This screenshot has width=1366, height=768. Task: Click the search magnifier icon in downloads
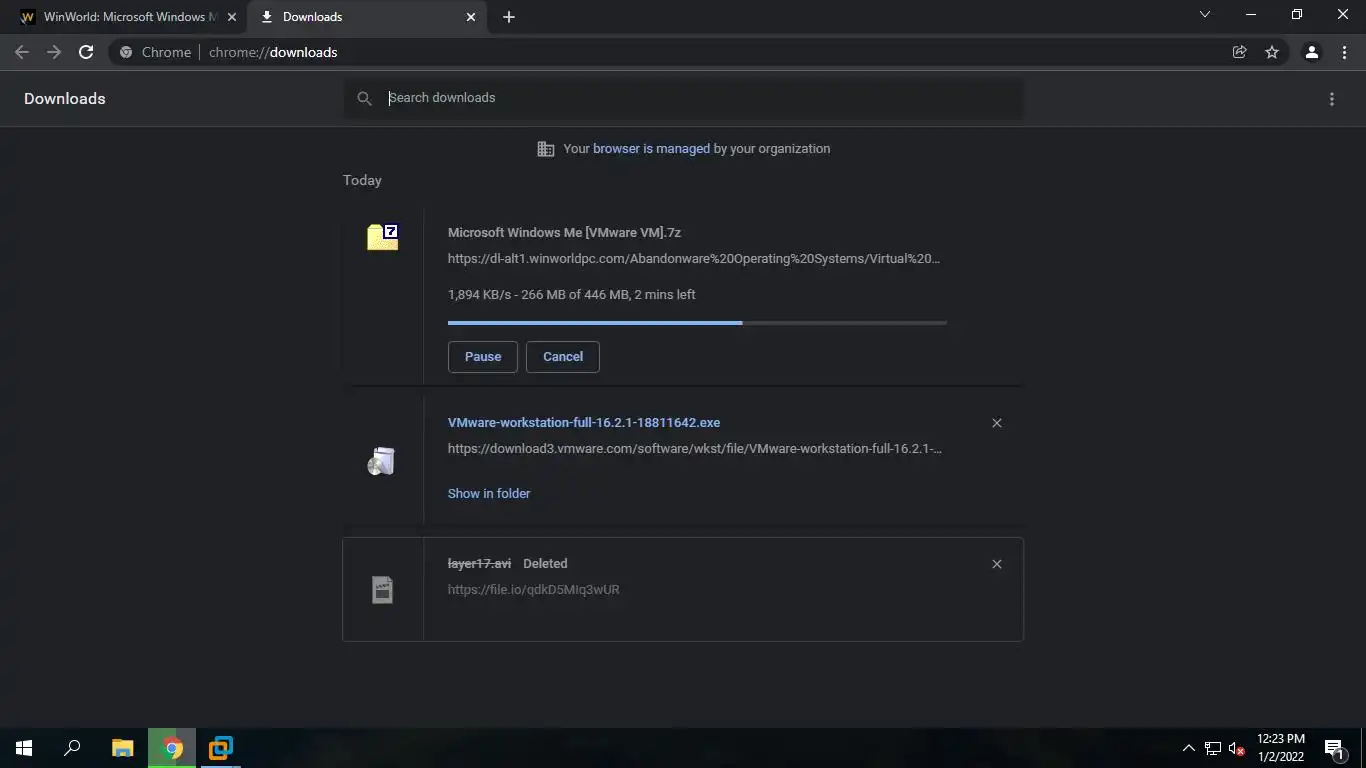364,98
